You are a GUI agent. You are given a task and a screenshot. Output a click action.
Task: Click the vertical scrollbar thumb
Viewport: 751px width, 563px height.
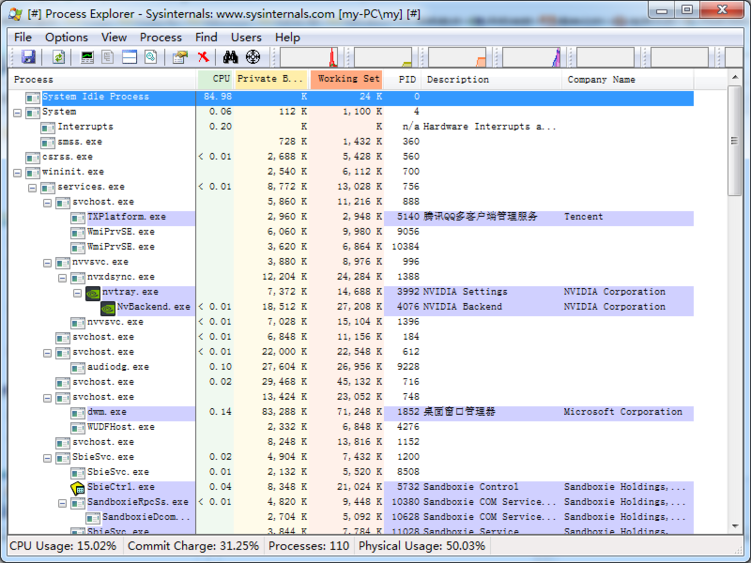[x=735, y=140]
